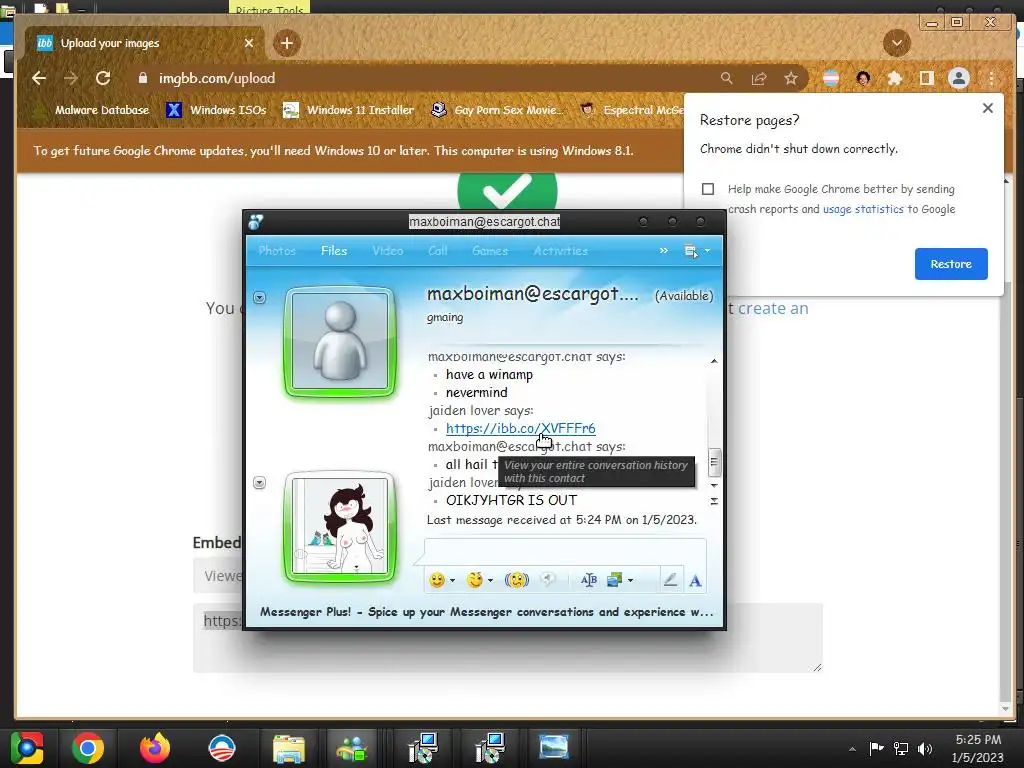Show more Messenger toolbar items chevron
The height and width of the screenshot is (768, 1024).
tap(664, 251)
